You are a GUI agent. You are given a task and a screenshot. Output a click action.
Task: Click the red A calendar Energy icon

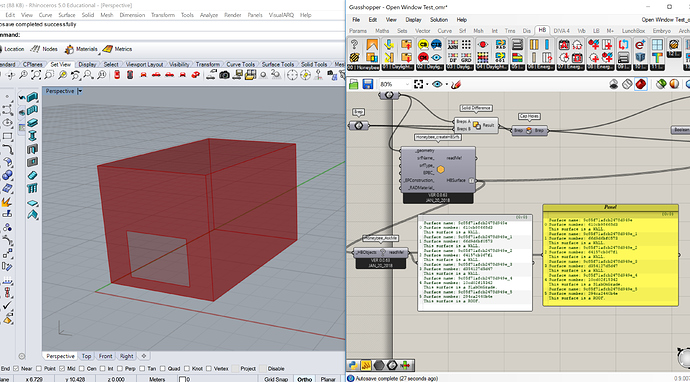click(x=564, y=44)
